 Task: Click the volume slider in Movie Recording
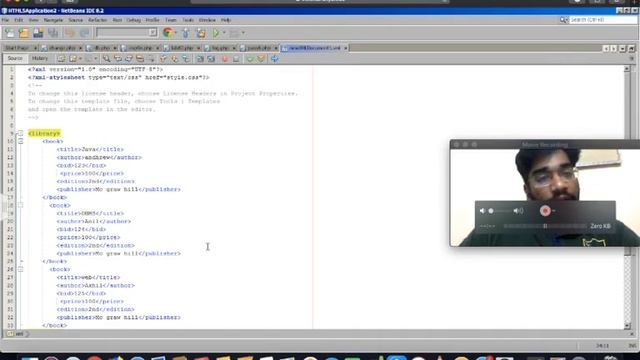pos(500,211)
